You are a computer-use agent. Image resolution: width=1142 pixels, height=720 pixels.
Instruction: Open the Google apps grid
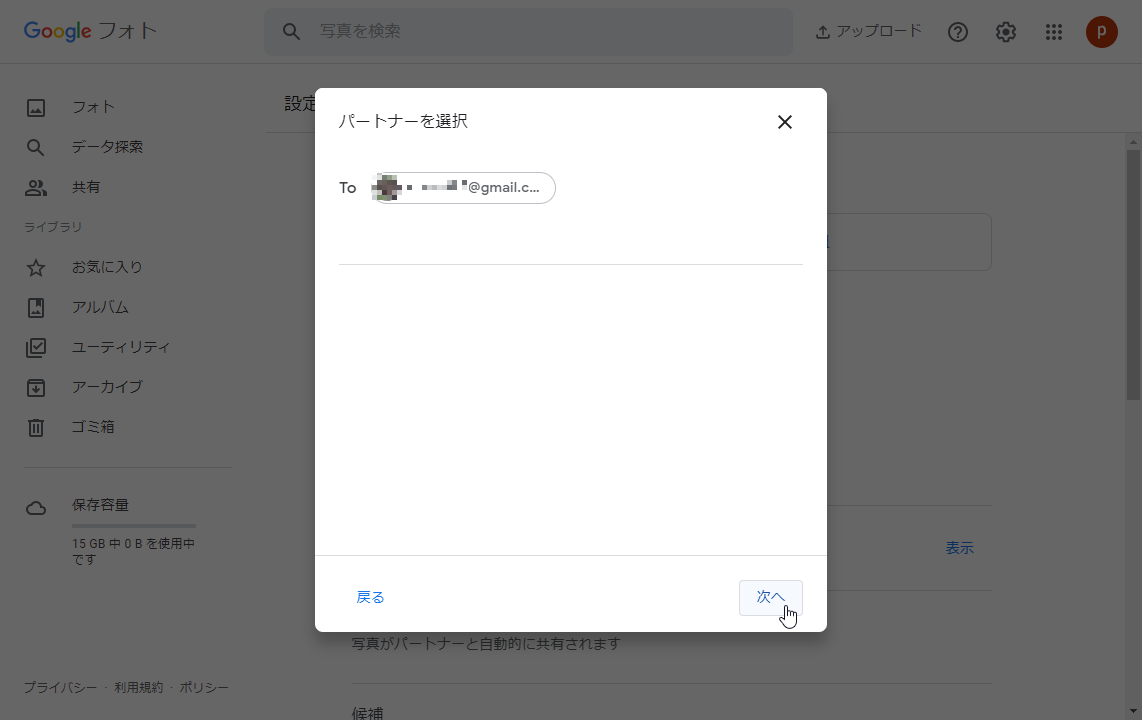click(x=1053, y=31)
